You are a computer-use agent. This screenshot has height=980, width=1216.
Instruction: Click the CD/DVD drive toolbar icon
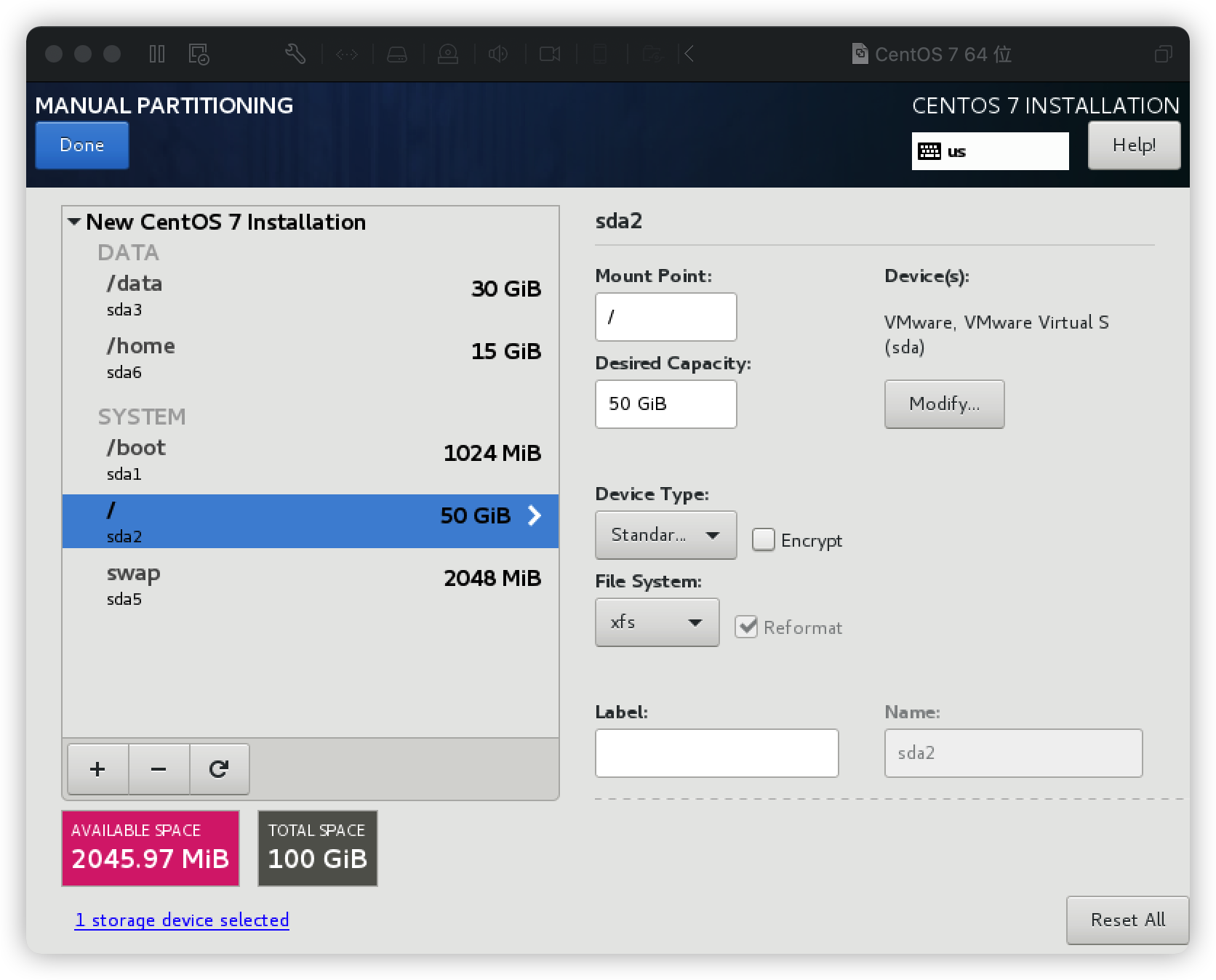click(448, 54)
